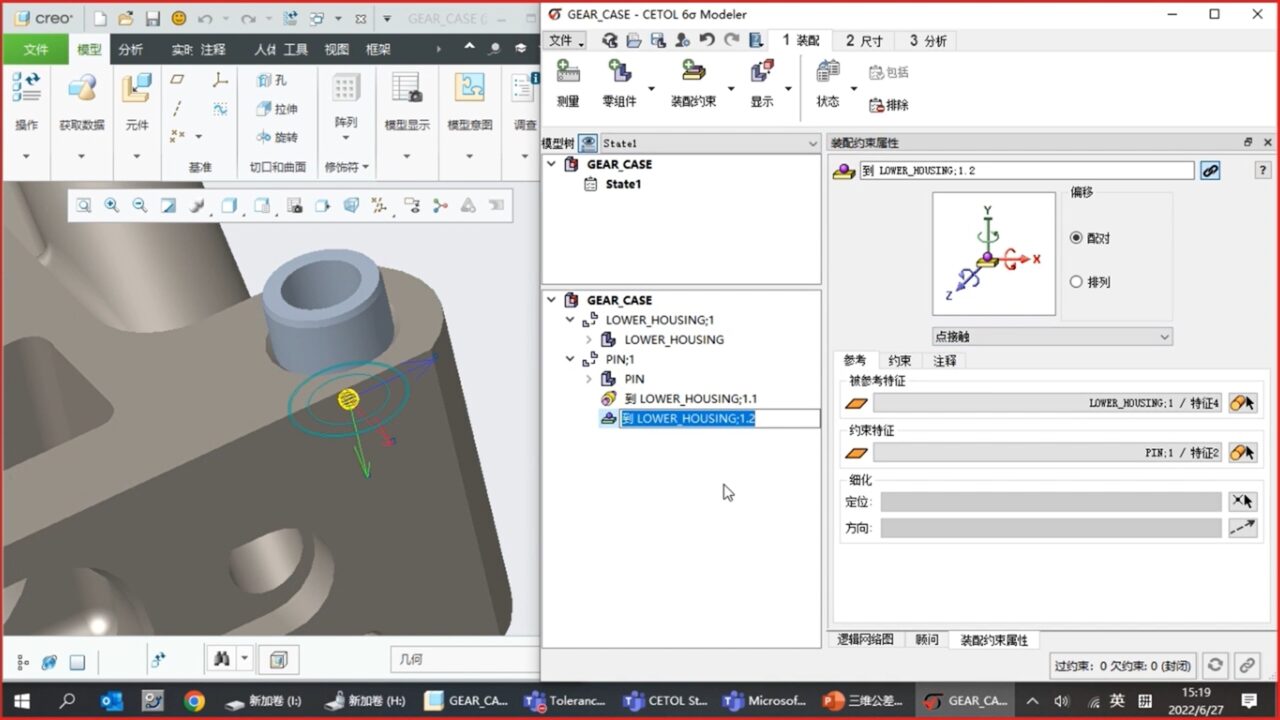
Task: Click the chain link button in CETOL status bar
Action: click(1246, 665)
